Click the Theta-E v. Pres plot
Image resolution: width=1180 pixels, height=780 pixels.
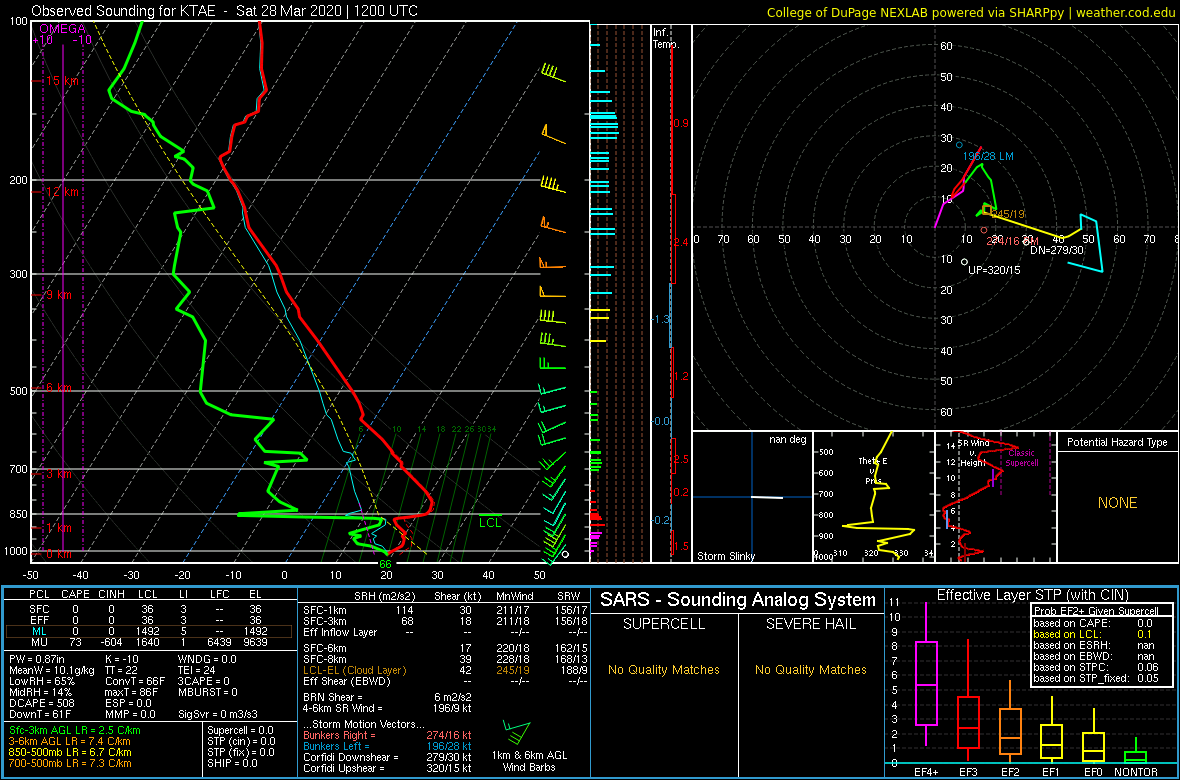pyautogui.click(x=872, y=498)
